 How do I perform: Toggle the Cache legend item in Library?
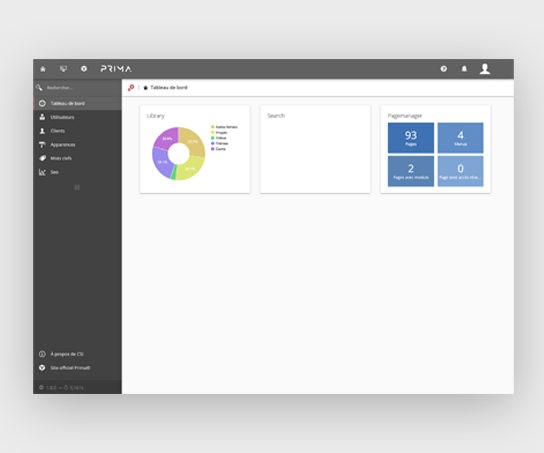[x=218, y=149]
